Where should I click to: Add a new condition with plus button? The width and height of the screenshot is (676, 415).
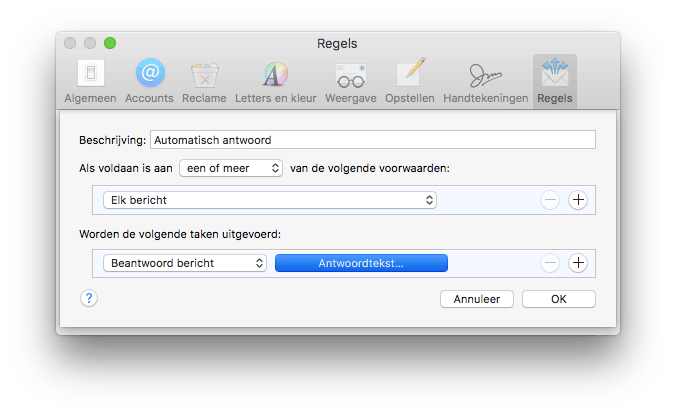click(x=577, y=200)
